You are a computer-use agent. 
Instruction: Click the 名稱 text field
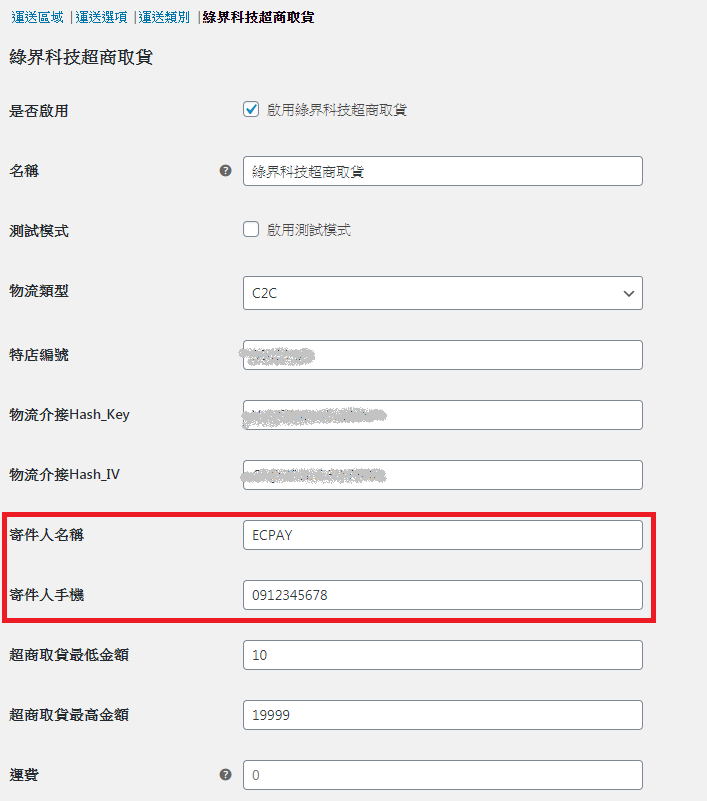(x=442, y=171)
